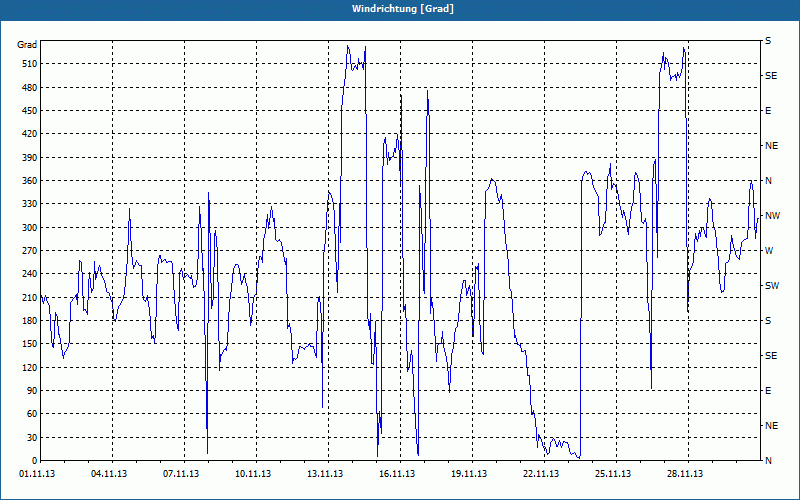The width and height of the screenshot is (800, 500).
Task: Click the date label 25.11.13
Action: click(x=613, y=474)
